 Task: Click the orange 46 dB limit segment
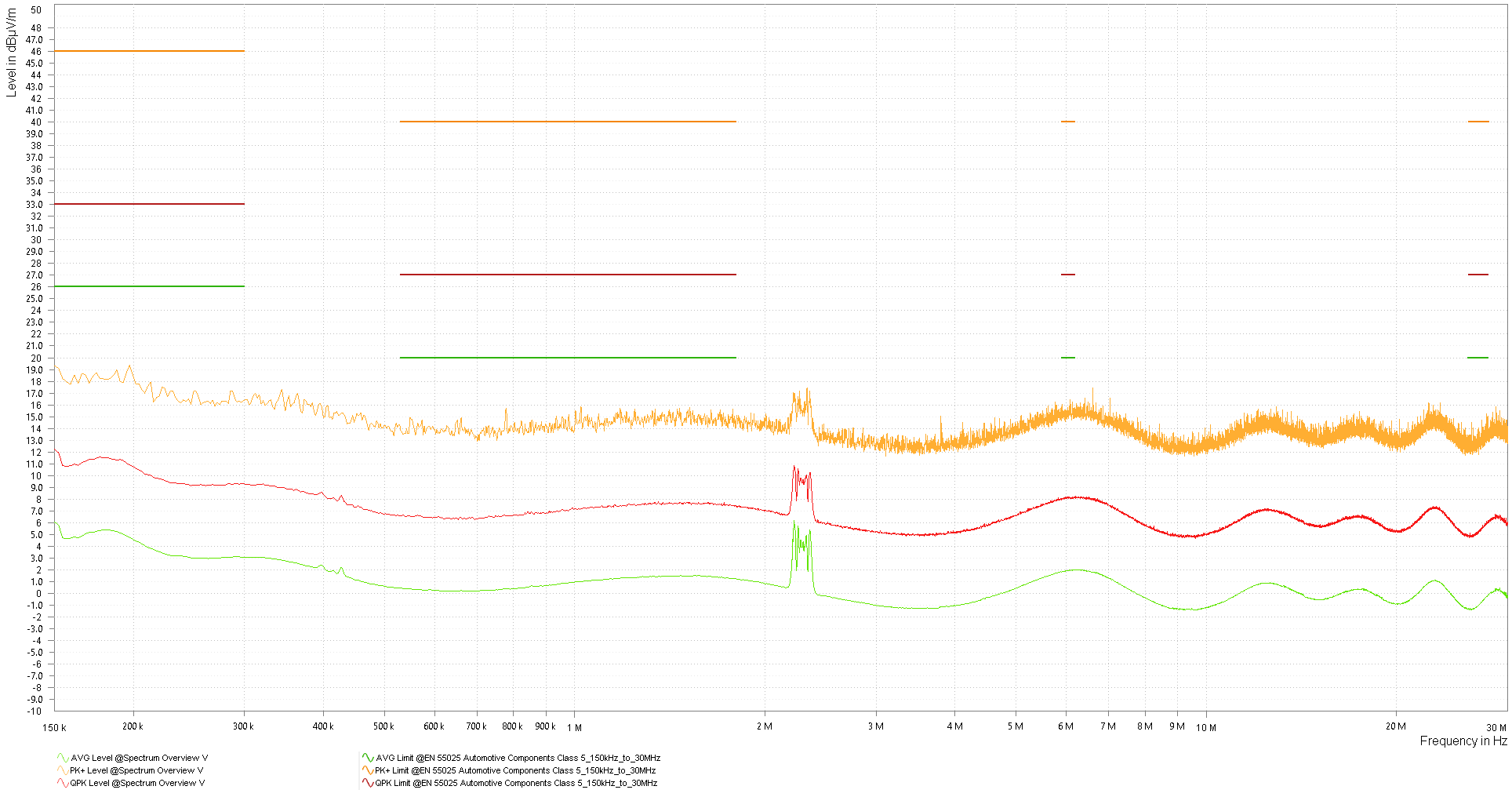[149, 49]
